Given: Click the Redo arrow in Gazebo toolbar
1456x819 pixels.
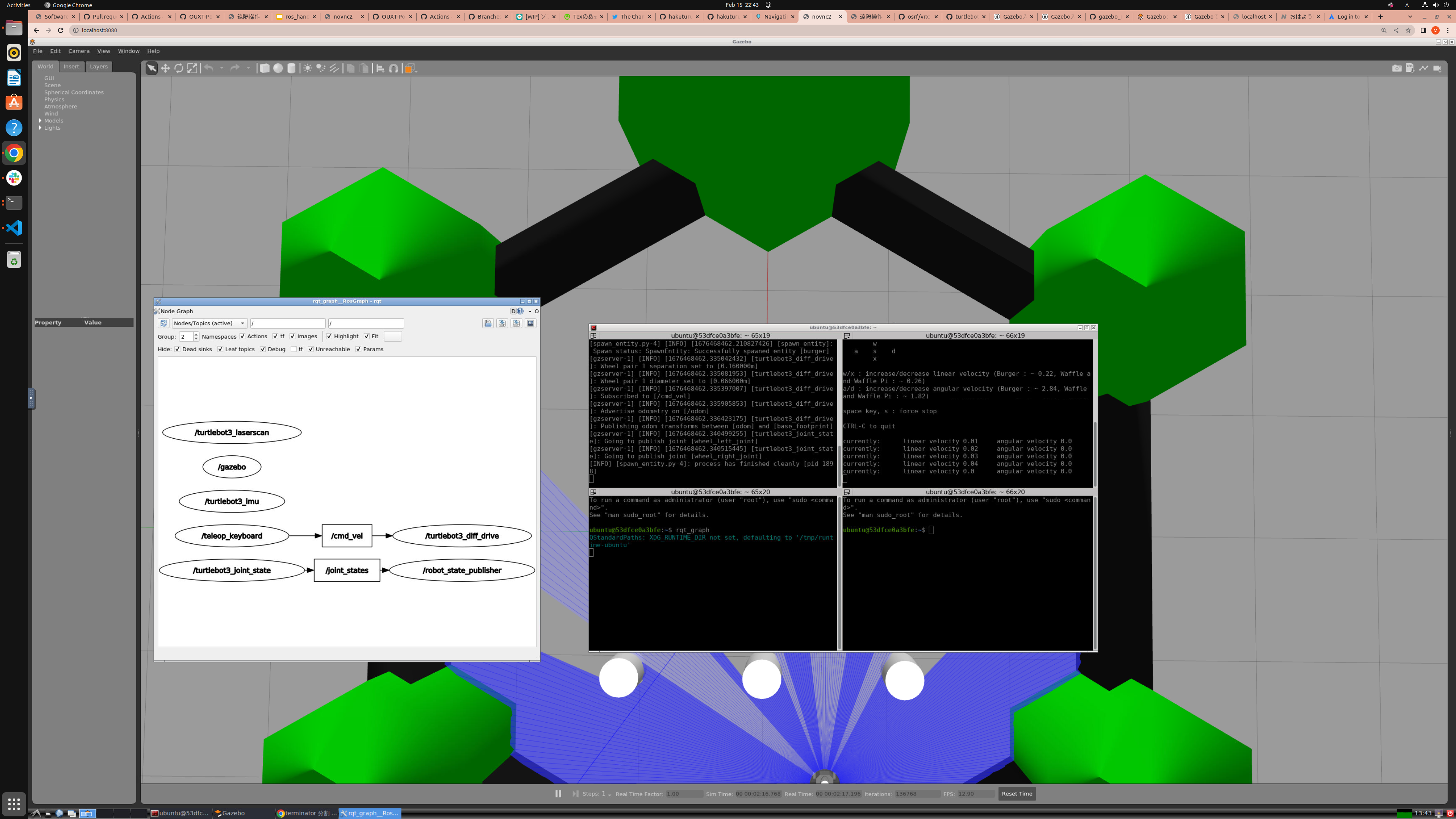Looking at the screenshot, I should point(235,68).
